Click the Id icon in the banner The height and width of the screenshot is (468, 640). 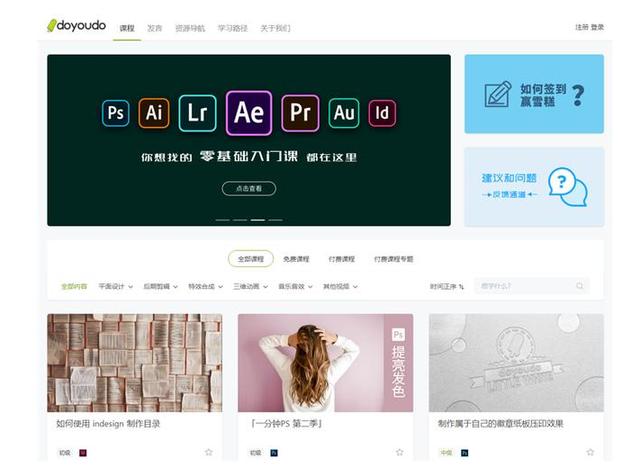click(x=382, y=113)
